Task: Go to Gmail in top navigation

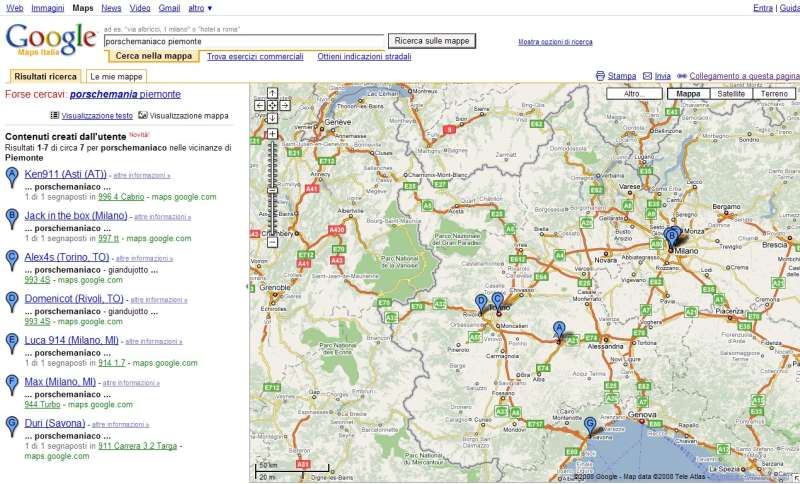Action: point(169,8)
